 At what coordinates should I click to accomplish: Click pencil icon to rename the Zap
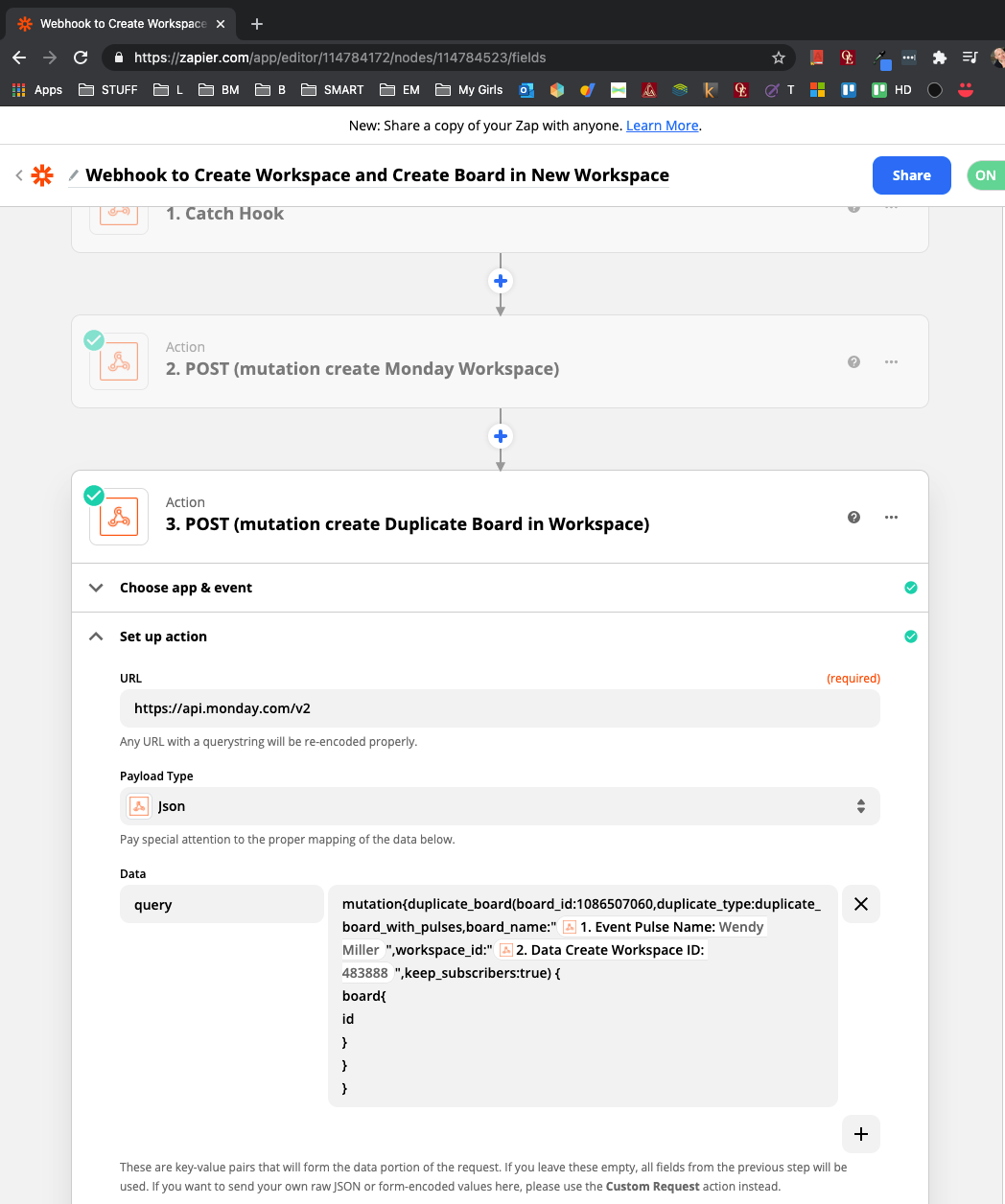click(x=74, y=175)
